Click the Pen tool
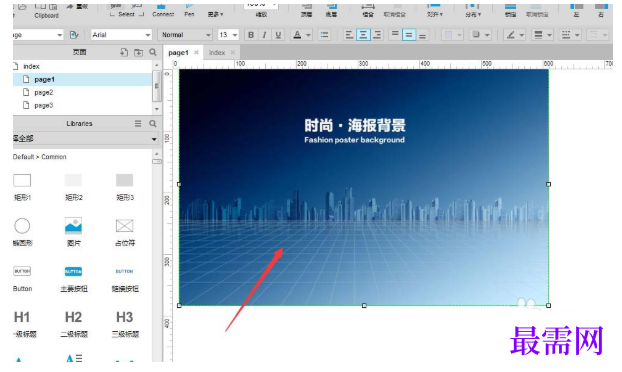 point(189,11)
